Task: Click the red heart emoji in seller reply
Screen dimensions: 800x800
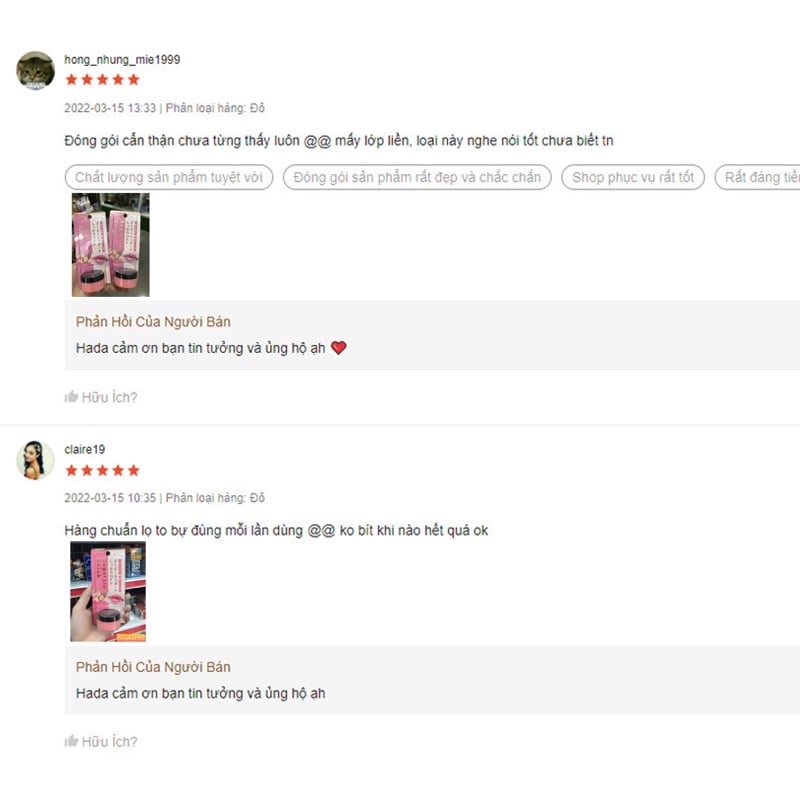Action: 339,347
